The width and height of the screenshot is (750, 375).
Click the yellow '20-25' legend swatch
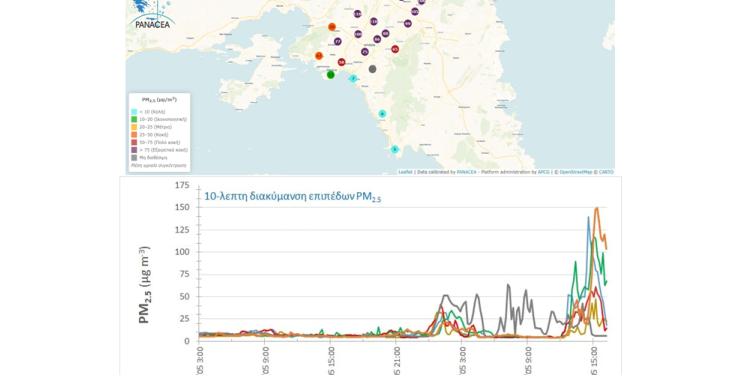[x=134, y=127]
